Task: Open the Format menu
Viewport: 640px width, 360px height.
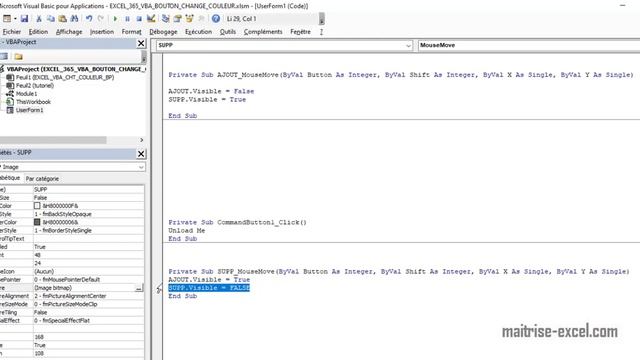Action: 131,32
